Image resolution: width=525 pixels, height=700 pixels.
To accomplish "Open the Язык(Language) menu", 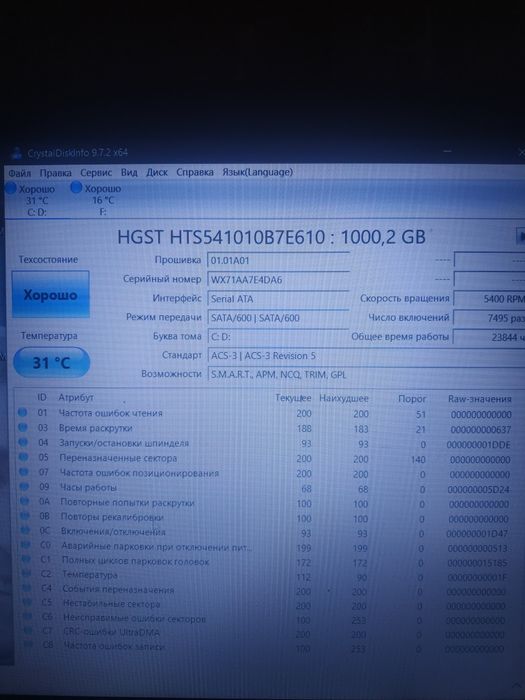I will [258, 172].
